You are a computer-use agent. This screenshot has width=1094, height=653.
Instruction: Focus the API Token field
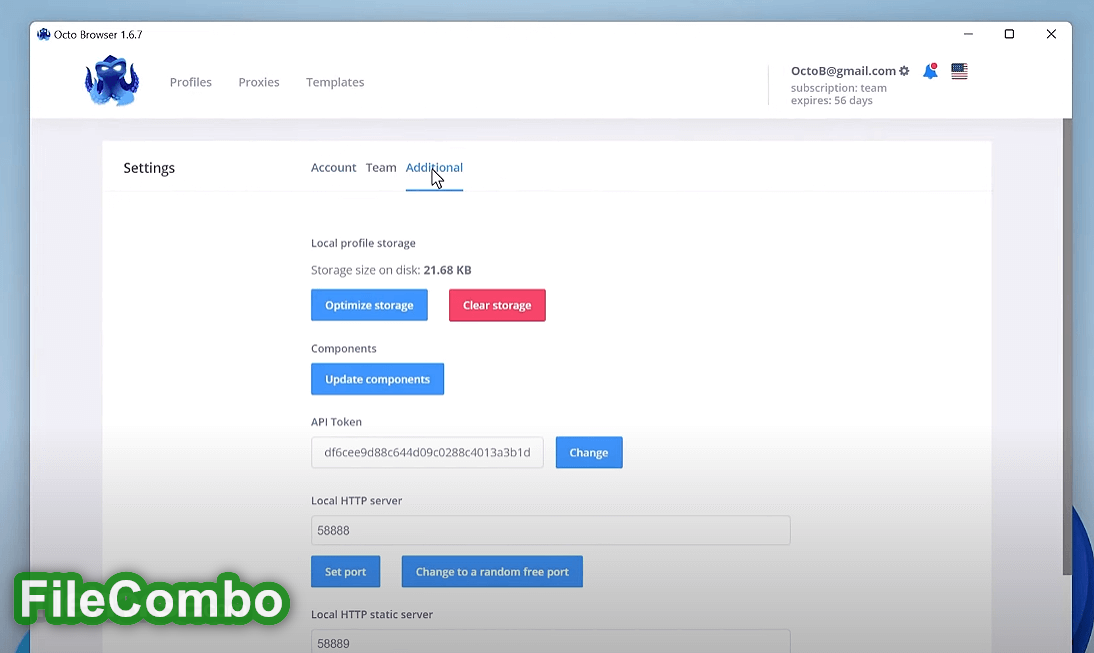pyautogui.click(x=427, y=452)
